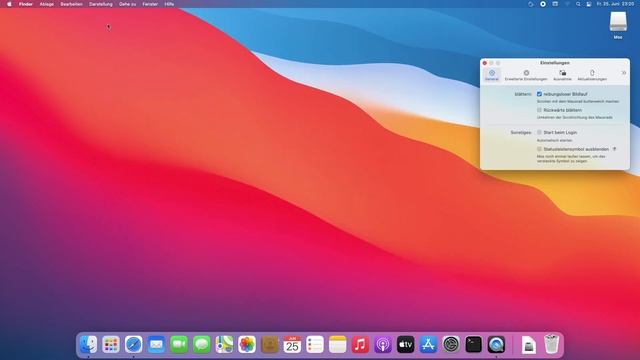Open the Mail app in Dock

156,344
